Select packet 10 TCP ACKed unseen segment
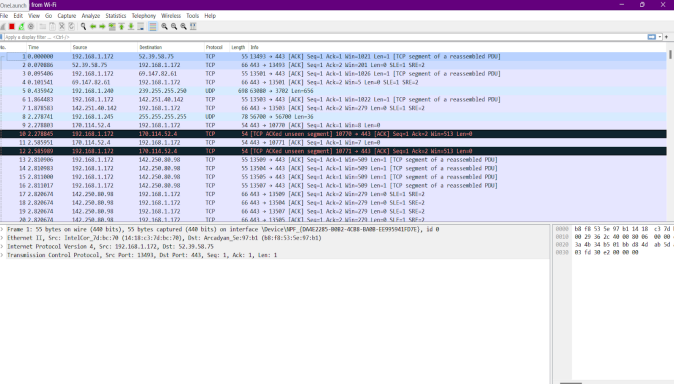This screenshot has width=676, height=384. [x=333, y=134]
